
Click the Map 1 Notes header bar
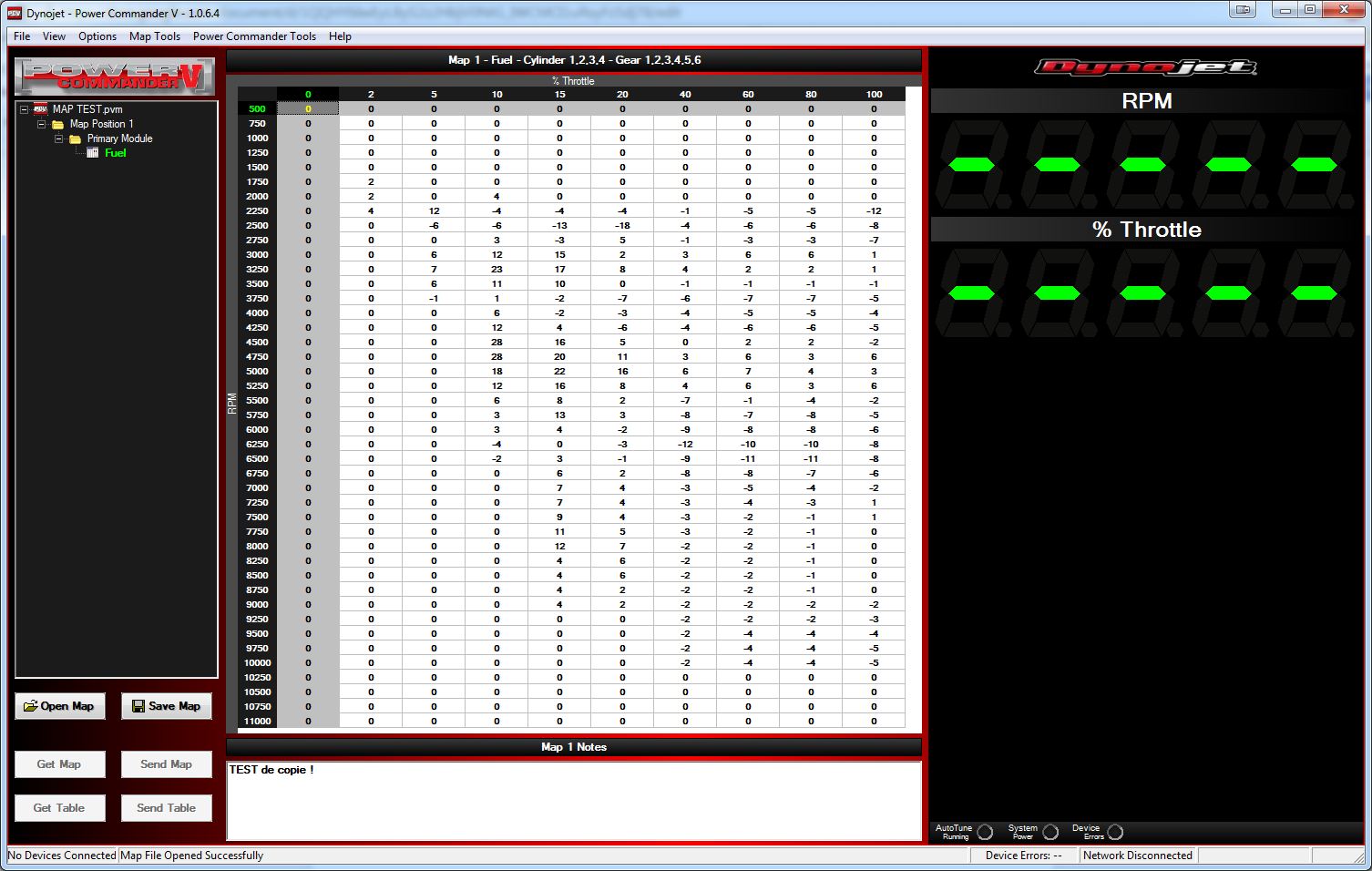(x=574, y=747)
